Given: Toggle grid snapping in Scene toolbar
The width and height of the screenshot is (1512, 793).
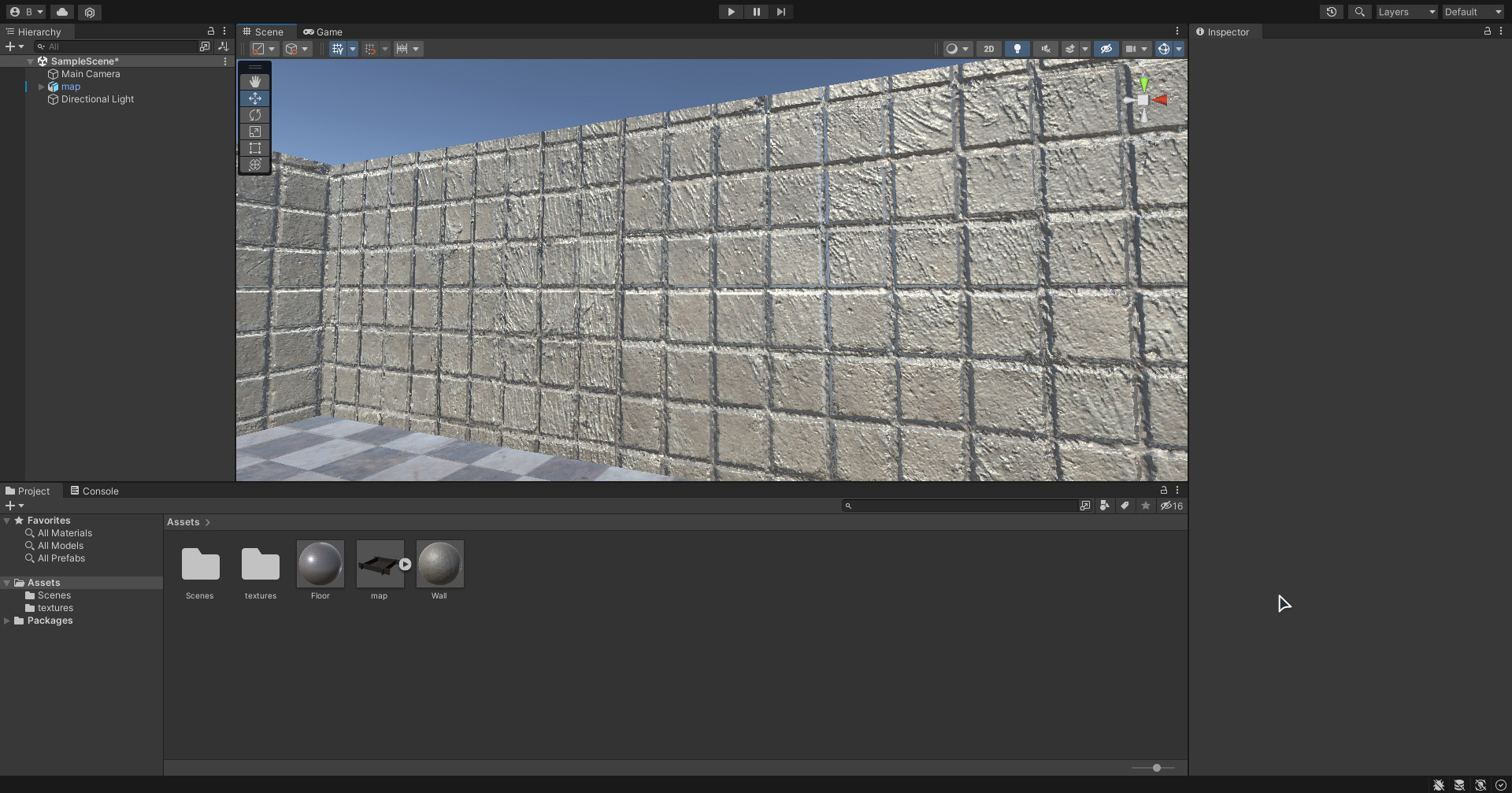Looking at the screenshot, I should click(x=370, y=49).
